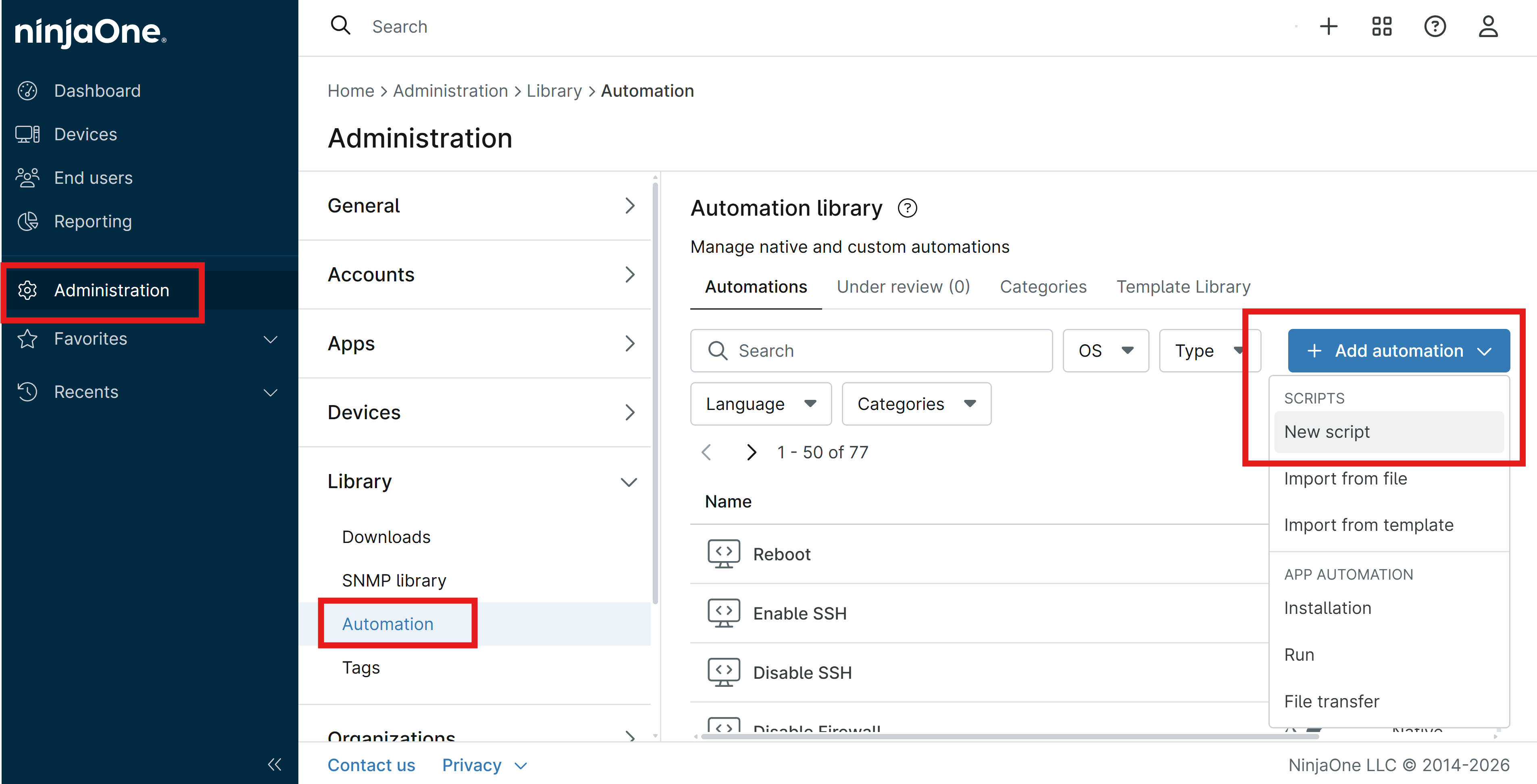
Task: Click the settings panel vertical scrollbar
Action: click(x=655, y=394)
